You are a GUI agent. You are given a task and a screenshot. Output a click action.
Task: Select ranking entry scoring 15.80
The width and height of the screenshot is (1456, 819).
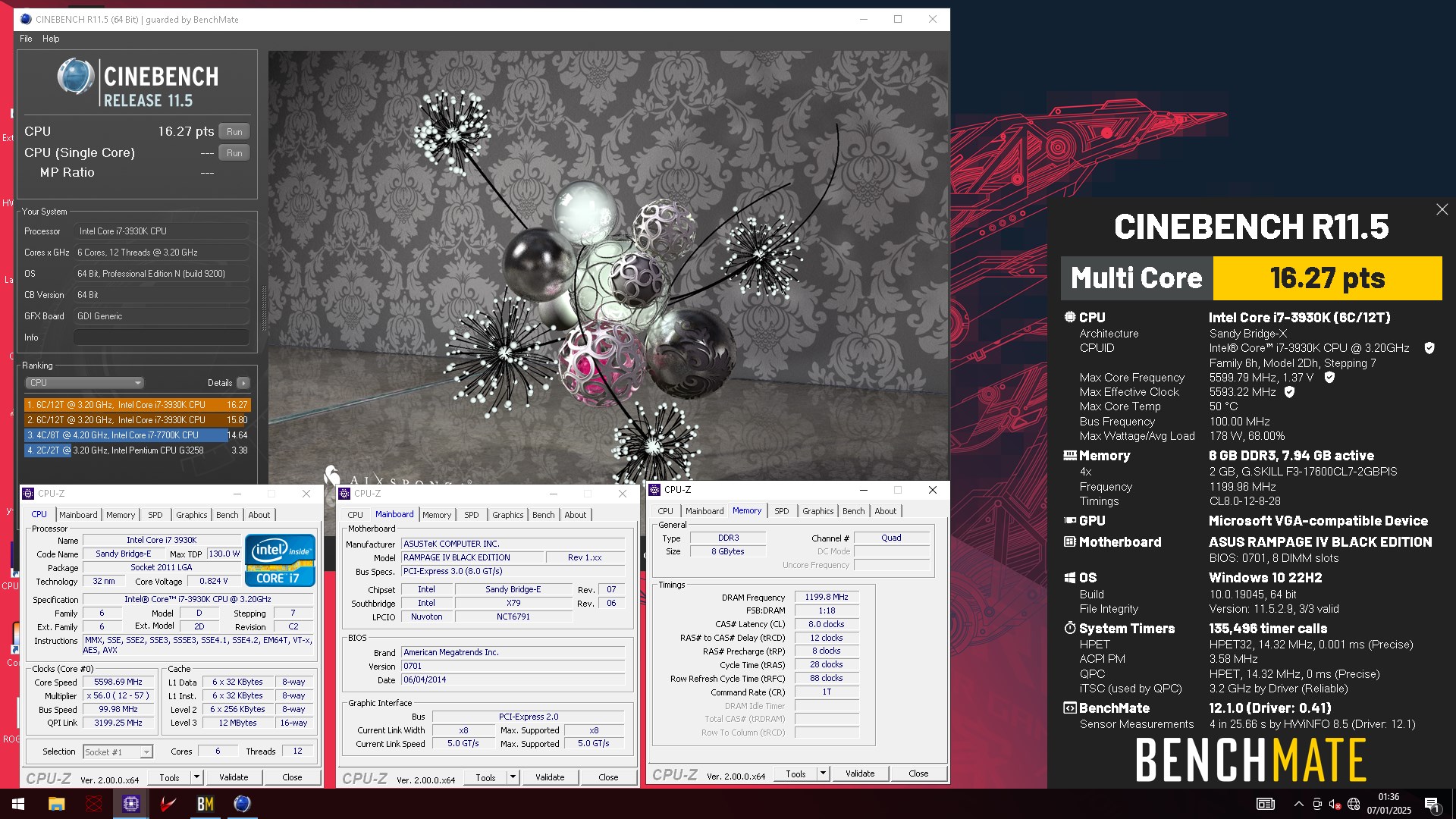(137, 420)
